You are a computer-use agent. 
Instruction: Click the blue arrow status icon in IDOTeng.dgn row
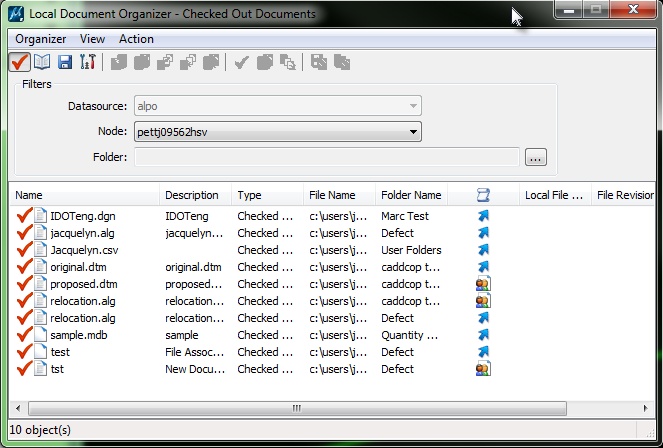point(483,216)
